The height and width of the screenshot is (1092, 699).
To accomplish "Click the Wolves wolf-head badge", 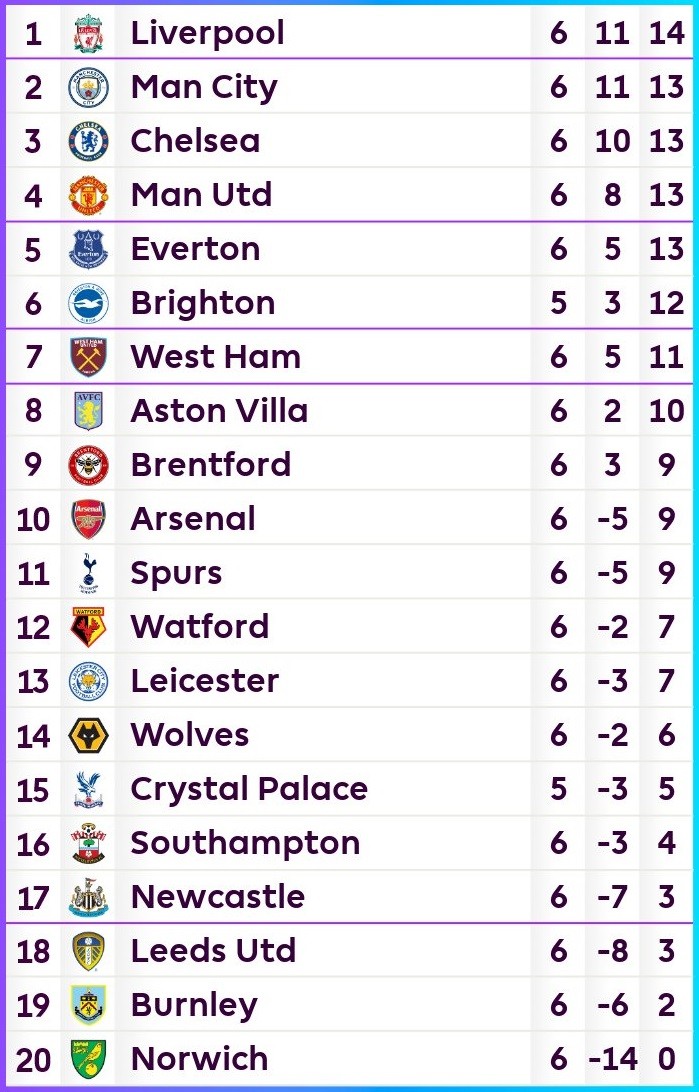I will tap(88, 735).
